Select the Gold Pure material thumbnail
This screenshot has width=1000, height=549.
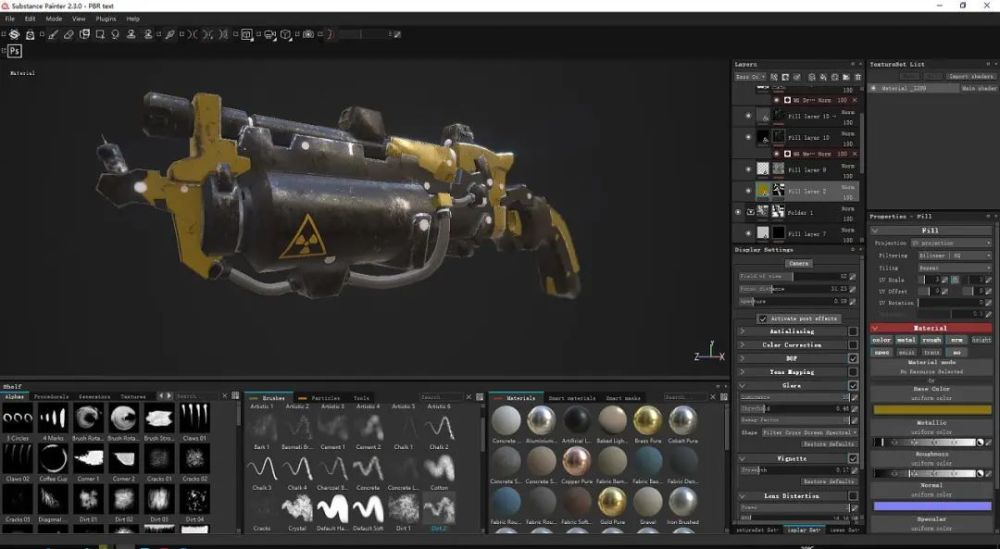(x=612, y=502)
